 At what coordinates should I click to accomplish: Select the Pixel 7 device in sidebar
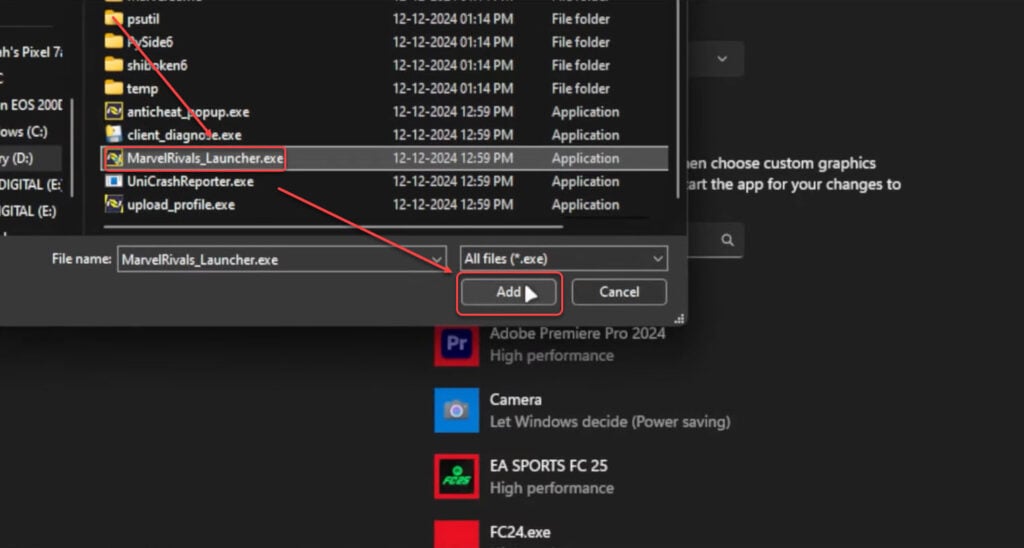(x=31, y=52)
